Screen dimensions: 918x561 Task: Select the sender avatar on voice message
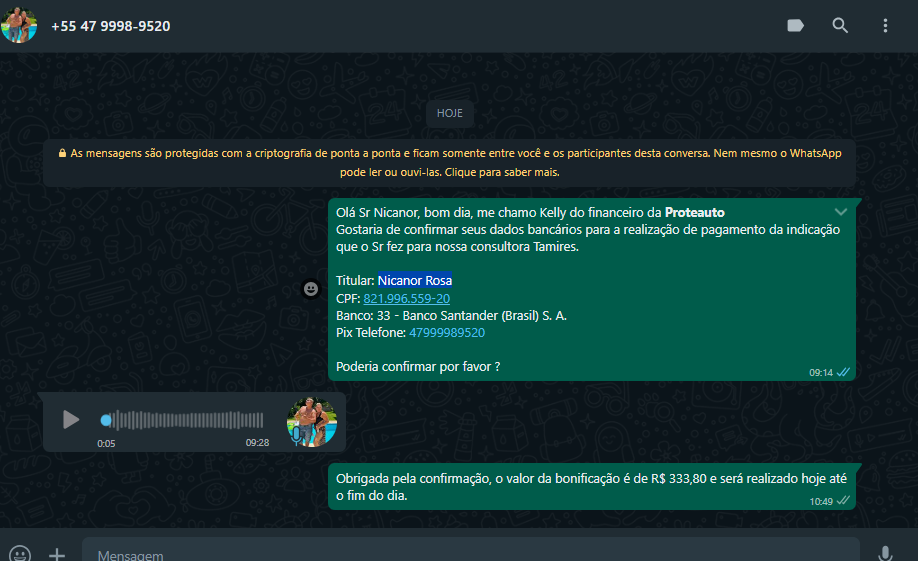pyautogui.click(x=311, y=422)
